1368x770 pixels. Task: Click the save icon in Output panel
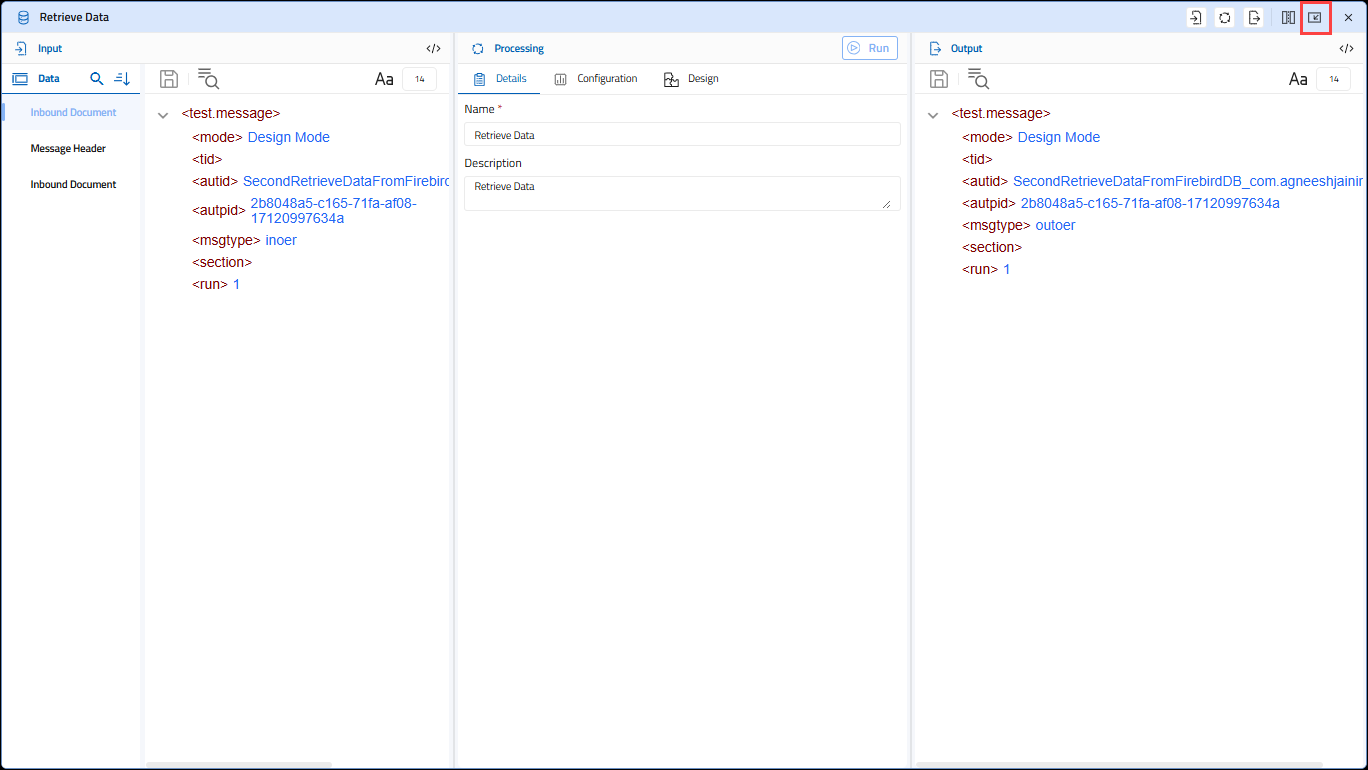click(939, 79)
